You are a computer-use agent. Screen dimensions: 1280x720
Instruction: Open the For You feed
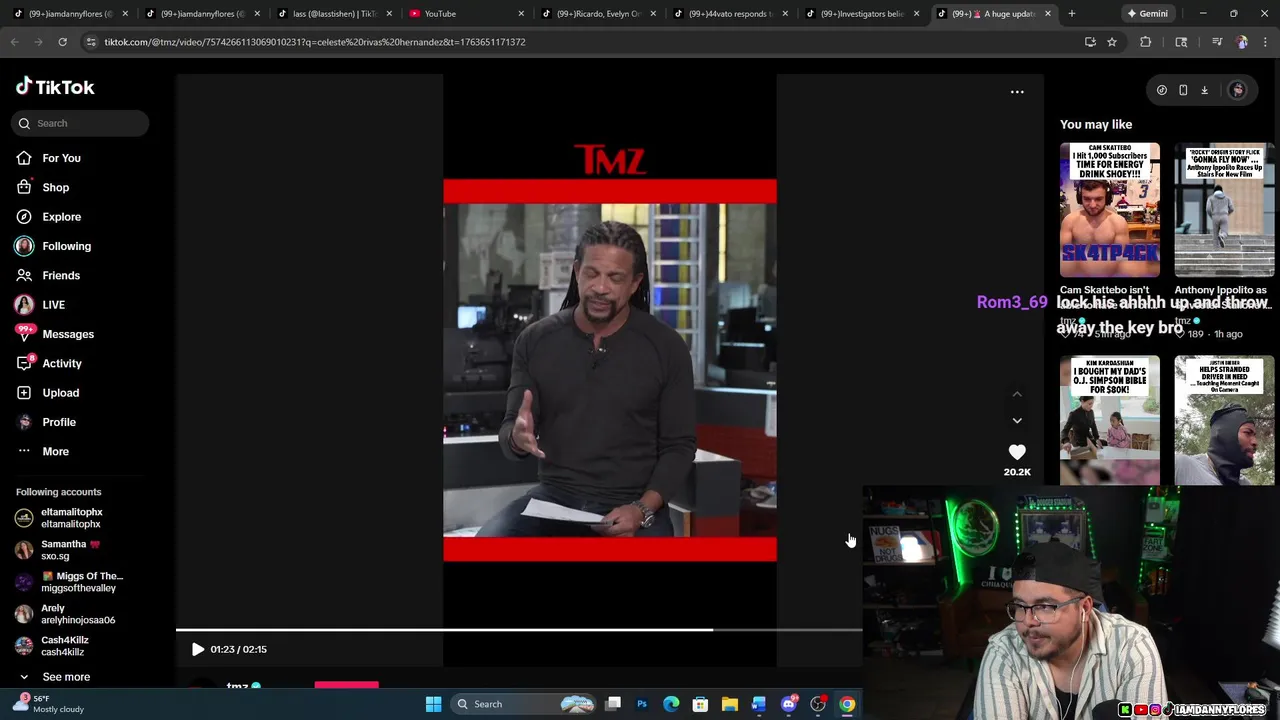(48, 158)
